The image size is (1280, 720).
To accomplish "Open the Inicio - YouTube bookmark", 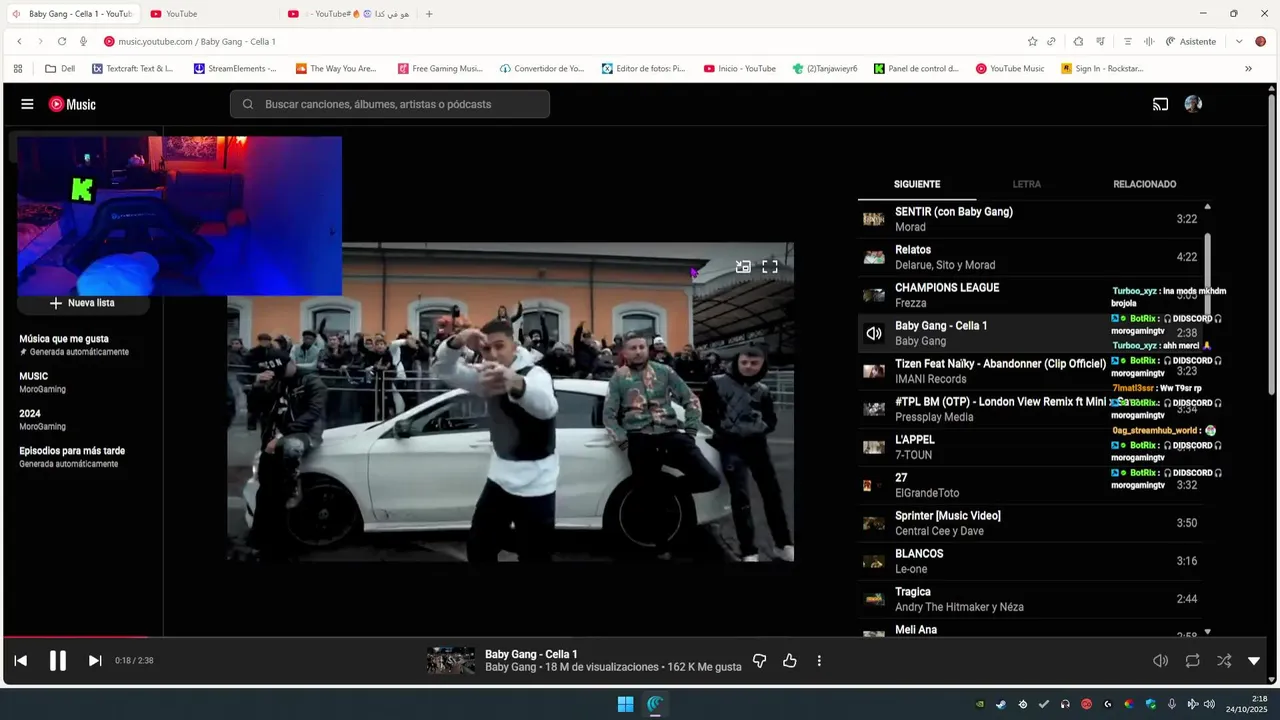I will [739, 69].
